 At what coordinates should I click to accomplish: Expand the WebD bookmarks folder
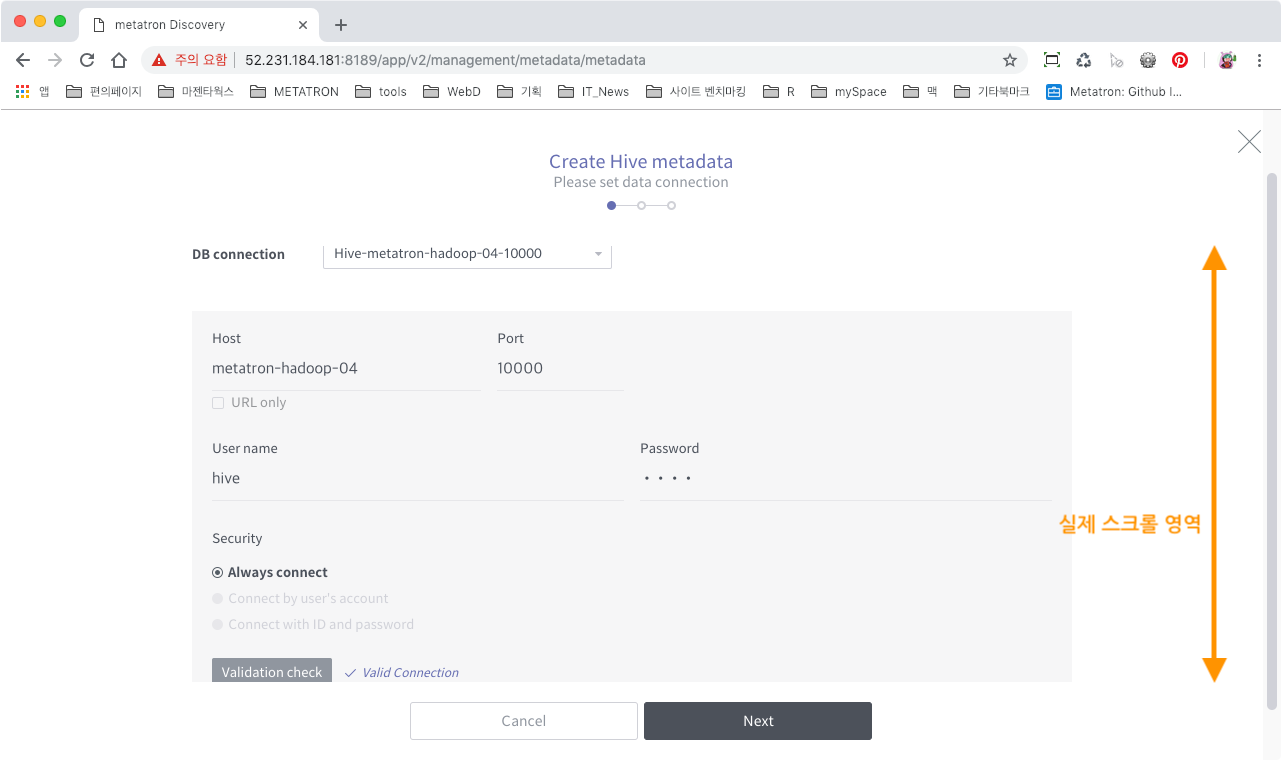(x=452, y=91)
